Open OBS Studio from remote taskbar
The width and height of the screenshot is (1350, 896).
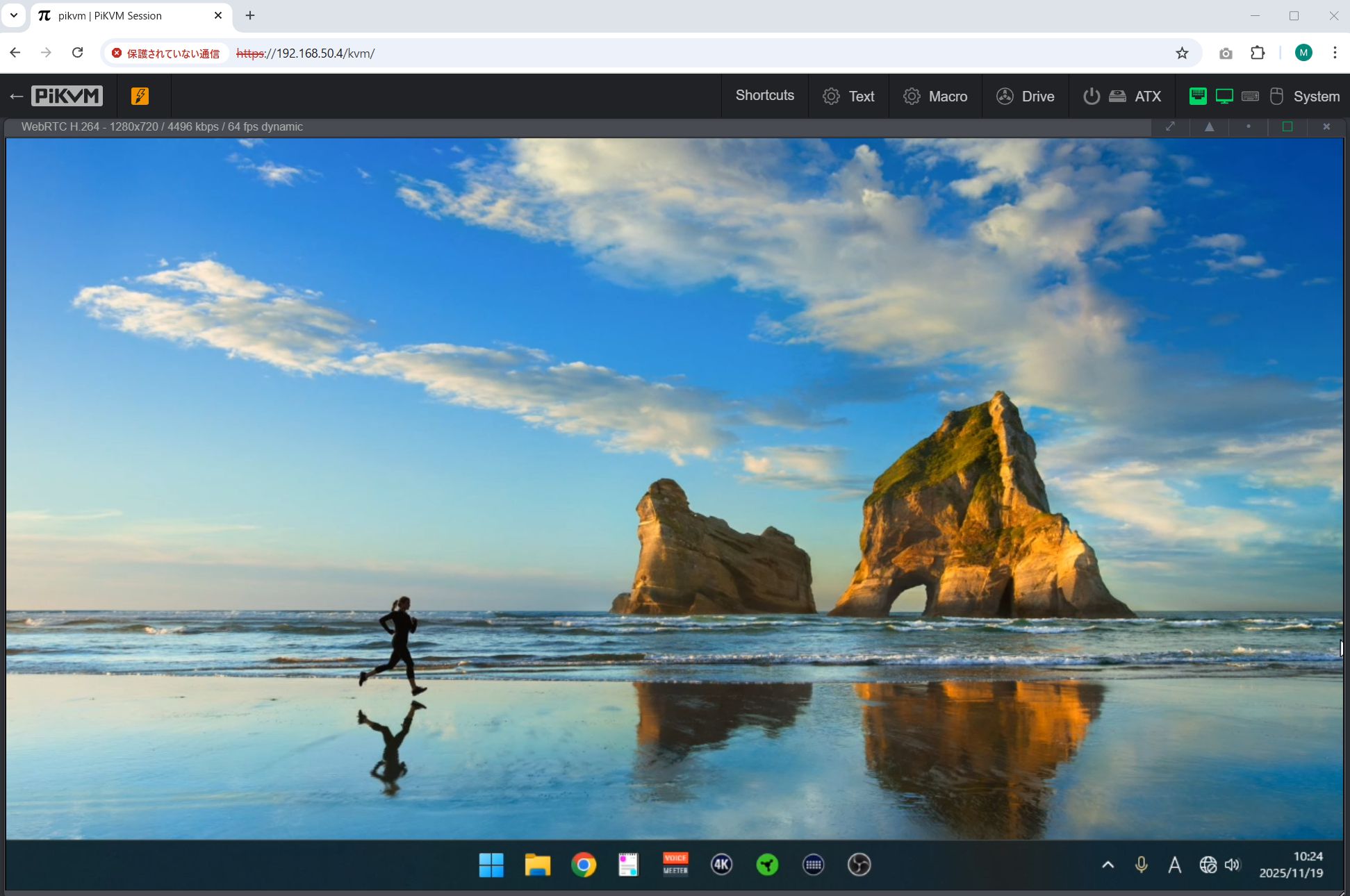tap(859, 864)
